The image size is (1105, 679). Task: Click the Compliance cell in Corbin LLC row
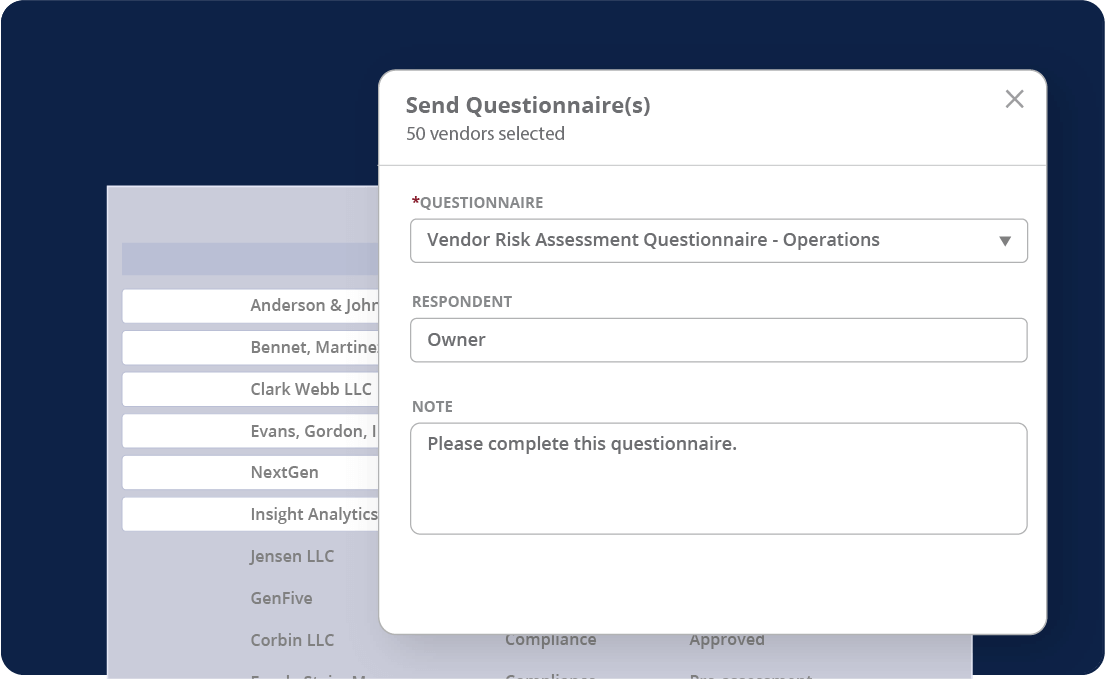tap(550, 641)
